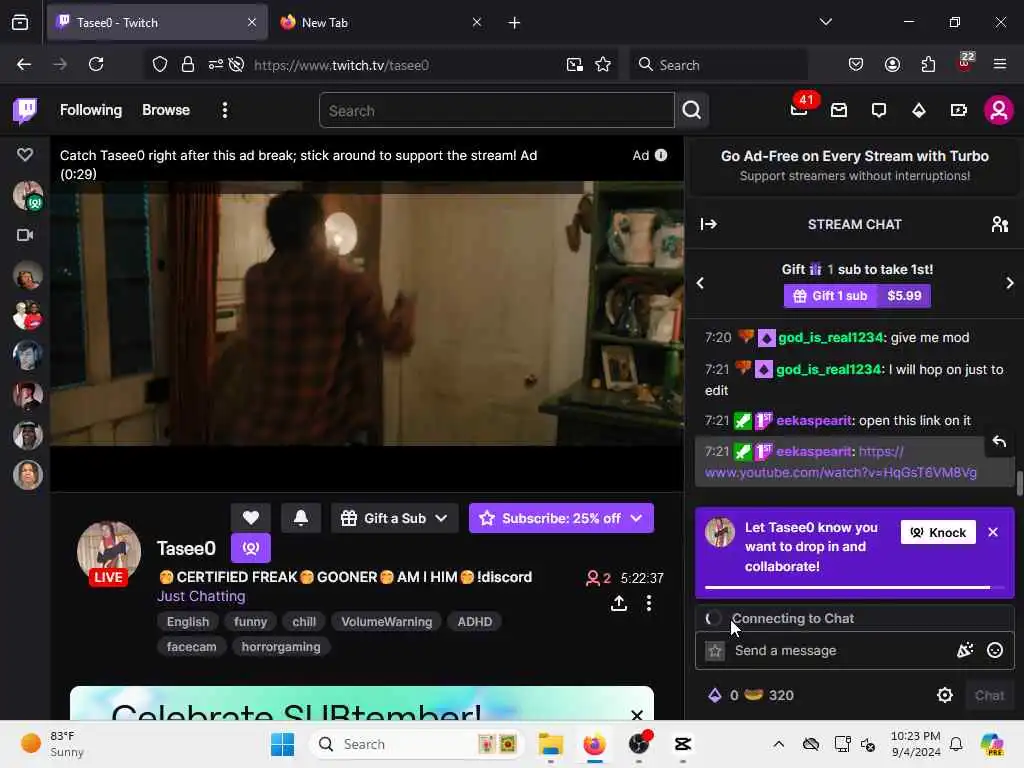The height and width of the screenshot is (768, 1024).
Task: Click the browser back arrow
Action: point(24,64)
